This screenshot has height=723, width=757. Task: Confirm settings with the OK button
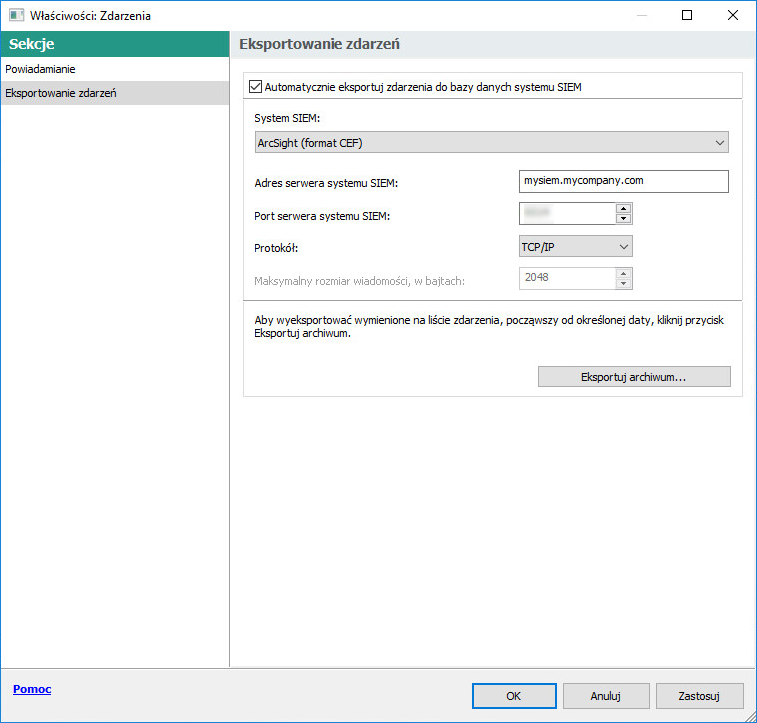point(513,696)
